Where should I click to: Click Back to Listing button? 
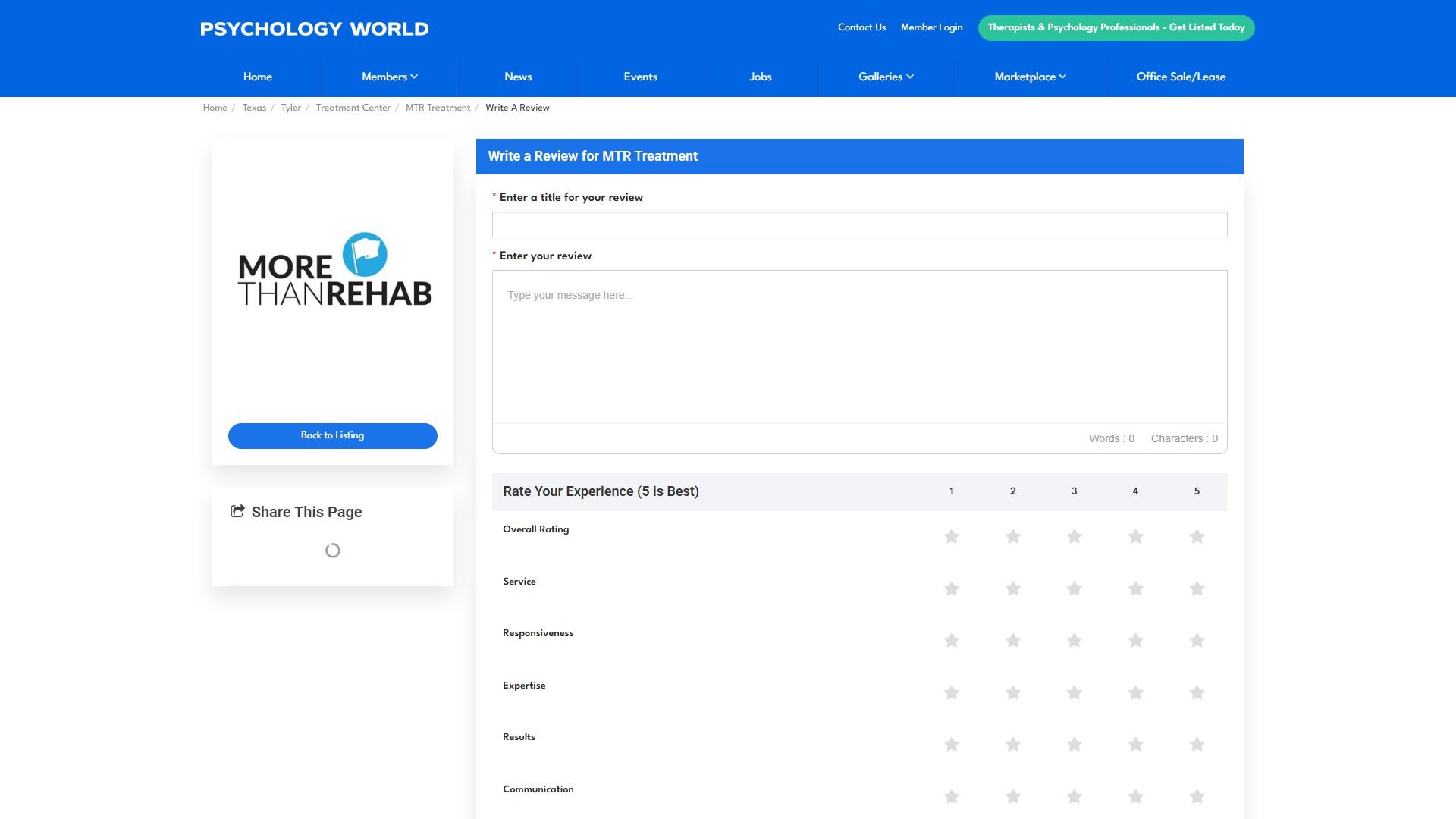[x=333, y=435]
